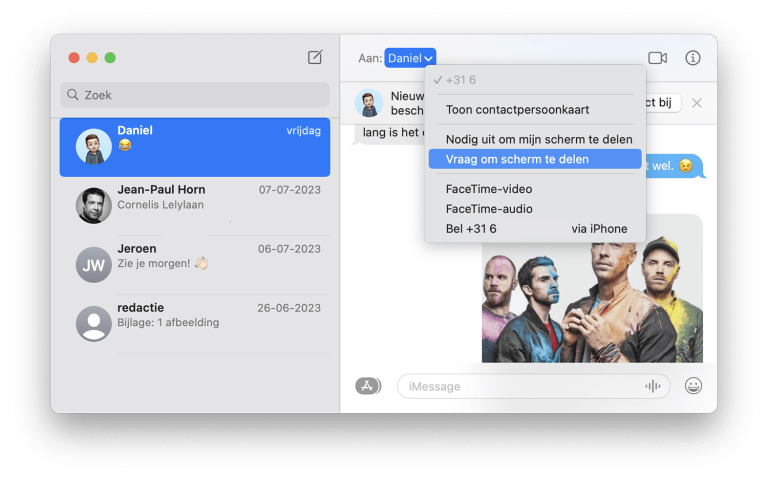Screen dimensions: 768x480
Task: Open the Daniel conversation
Action: point(195,147)
